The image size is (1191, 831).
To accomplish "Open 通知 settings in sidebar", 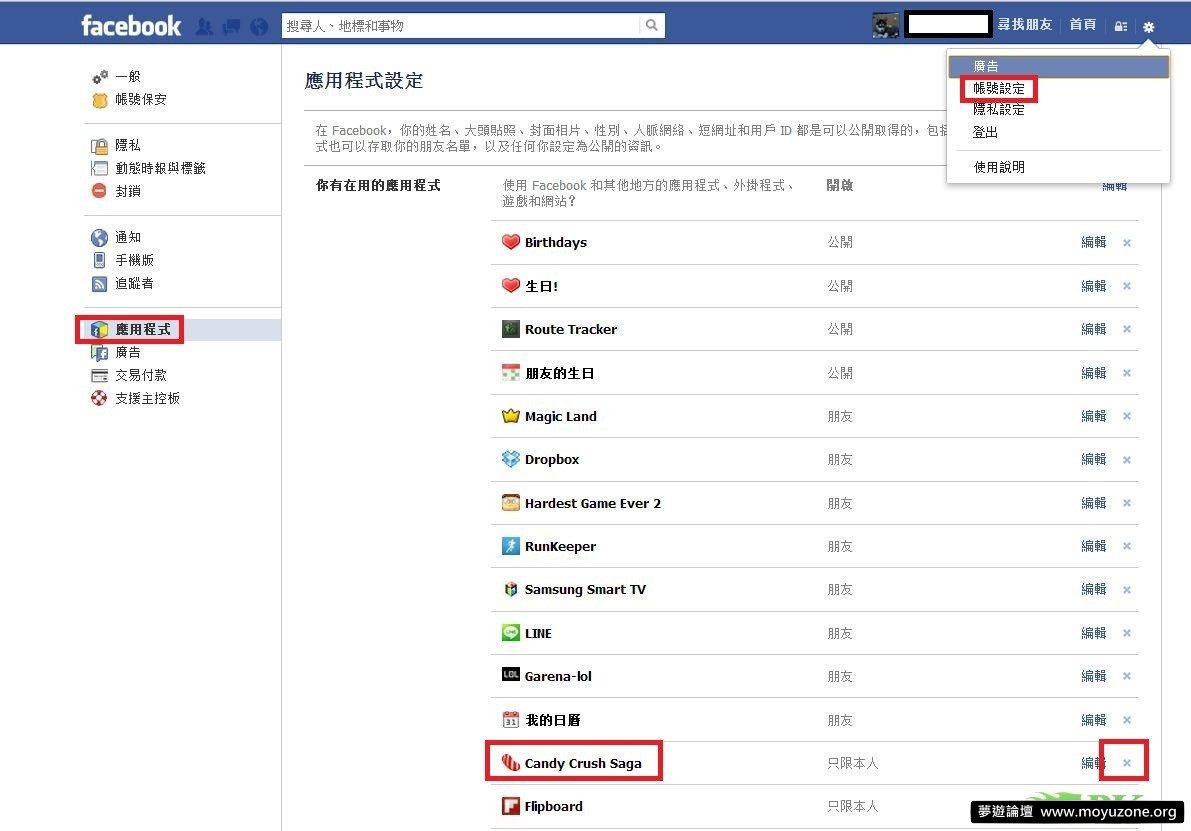I will [x=128, y=238].
